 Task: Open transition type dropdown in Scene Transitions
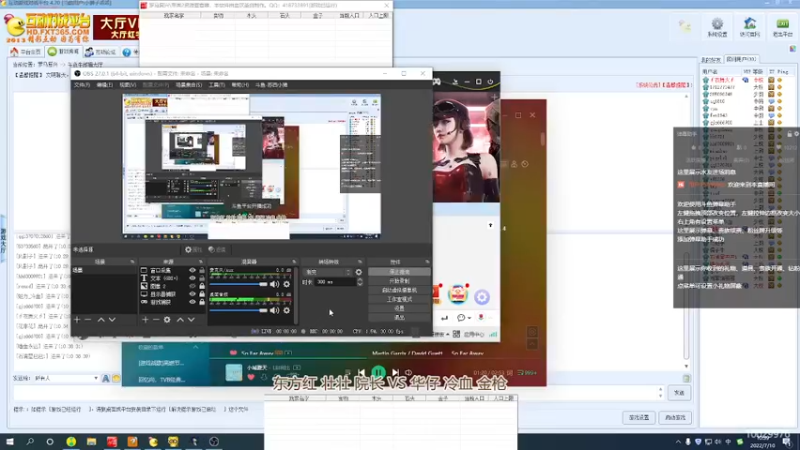click(327, 272)
